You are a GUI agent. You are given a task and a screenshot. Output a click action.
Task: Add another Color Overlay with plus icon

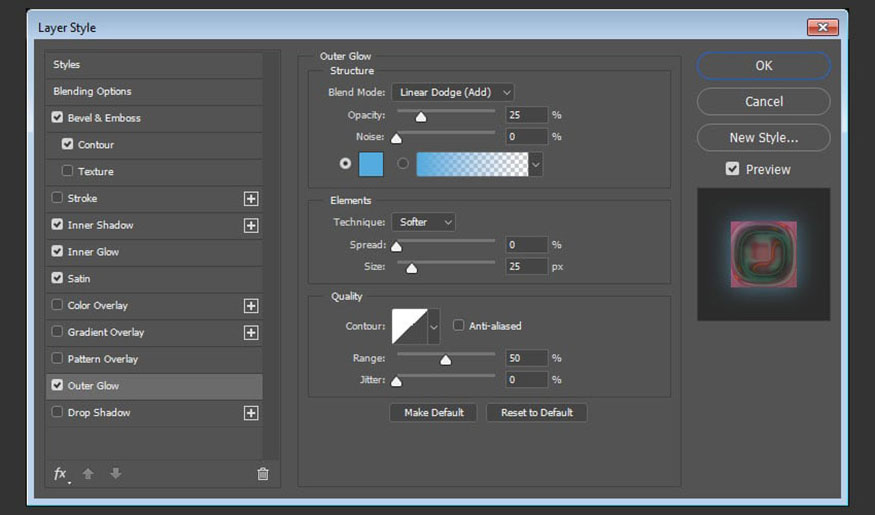tap(251, 306)
